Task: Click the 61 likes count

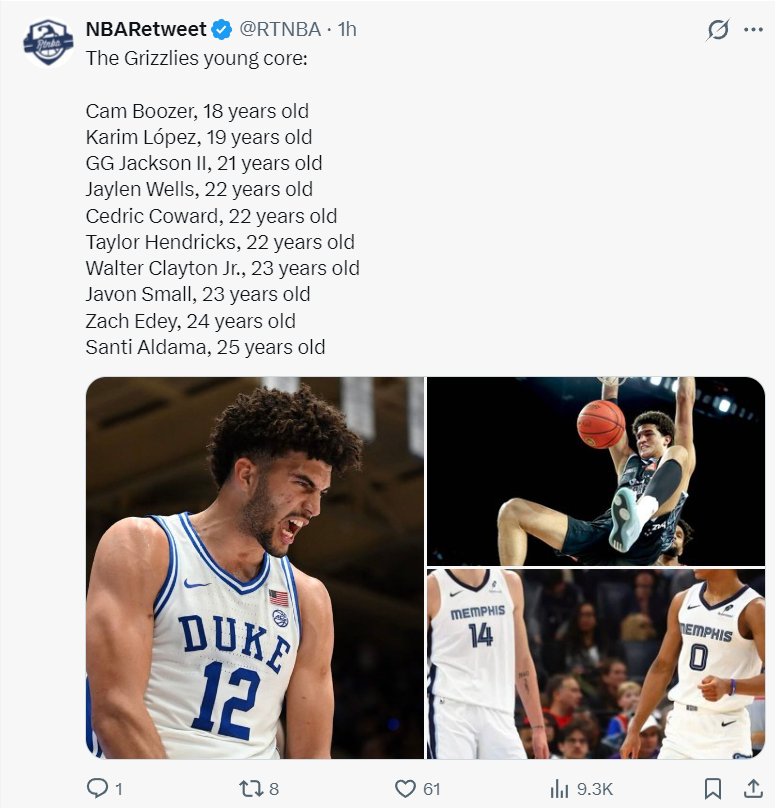Action: coord(432,789)
